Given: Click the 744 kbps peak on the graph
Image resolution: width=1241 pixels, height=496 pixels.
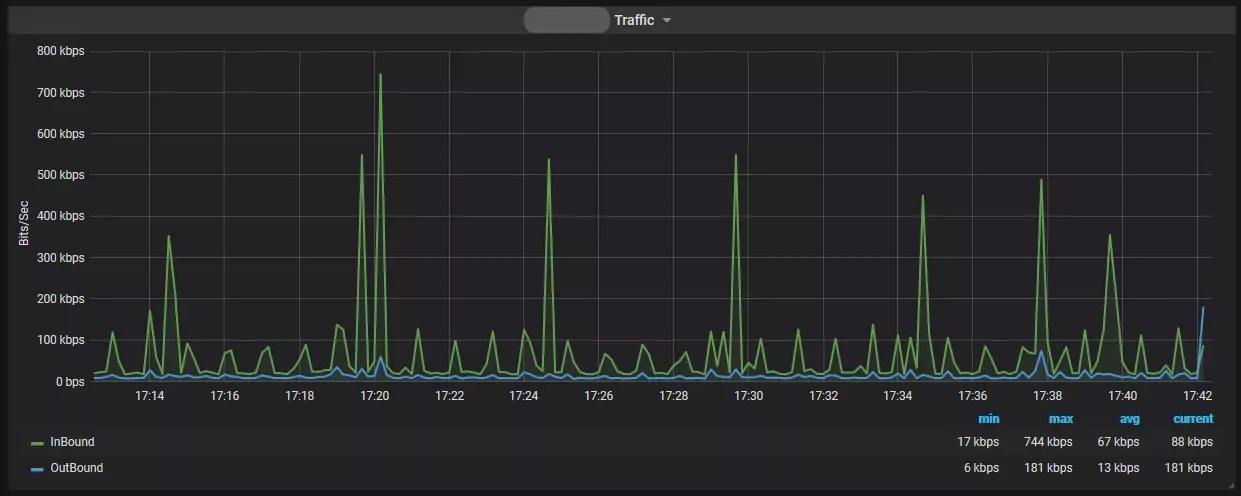Looking at the screenshot, I should pyautogui.click(x=380, y=74).
